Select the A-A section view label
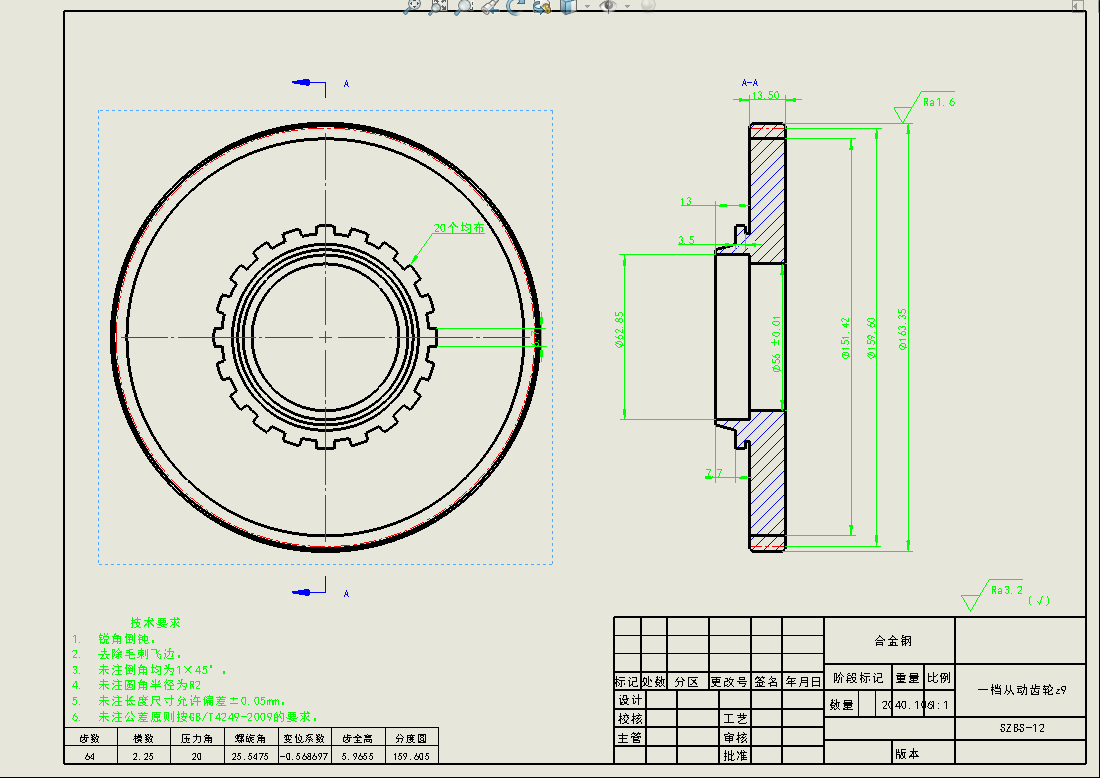The image size is (1100, 778). 750,82
